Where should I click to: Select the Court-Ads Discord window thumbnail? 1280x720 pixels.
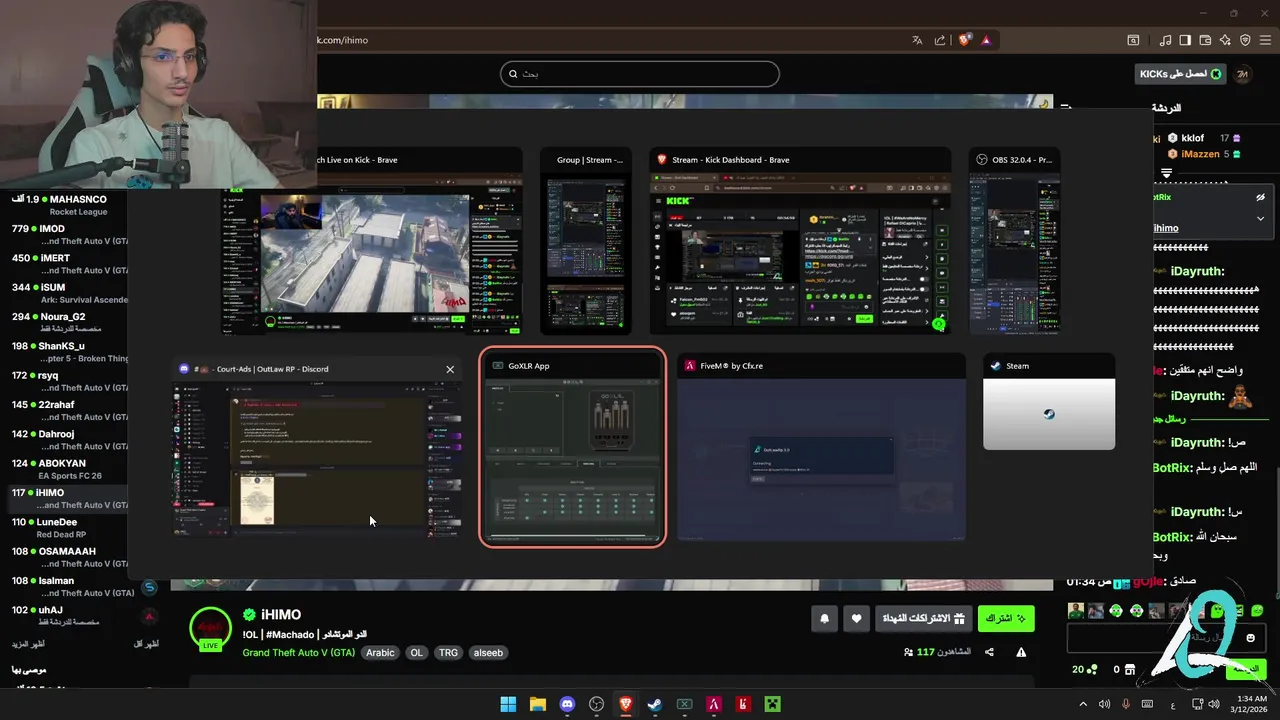tap(317, 448)
